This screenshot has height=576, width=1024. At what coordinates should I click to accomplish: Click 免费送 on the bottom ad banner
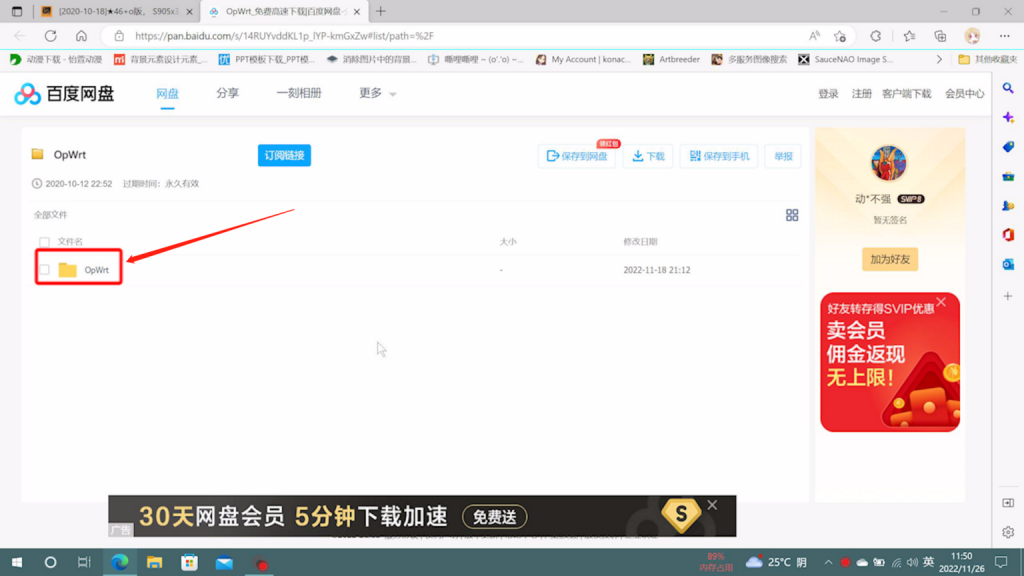click(x=494, y=517)
